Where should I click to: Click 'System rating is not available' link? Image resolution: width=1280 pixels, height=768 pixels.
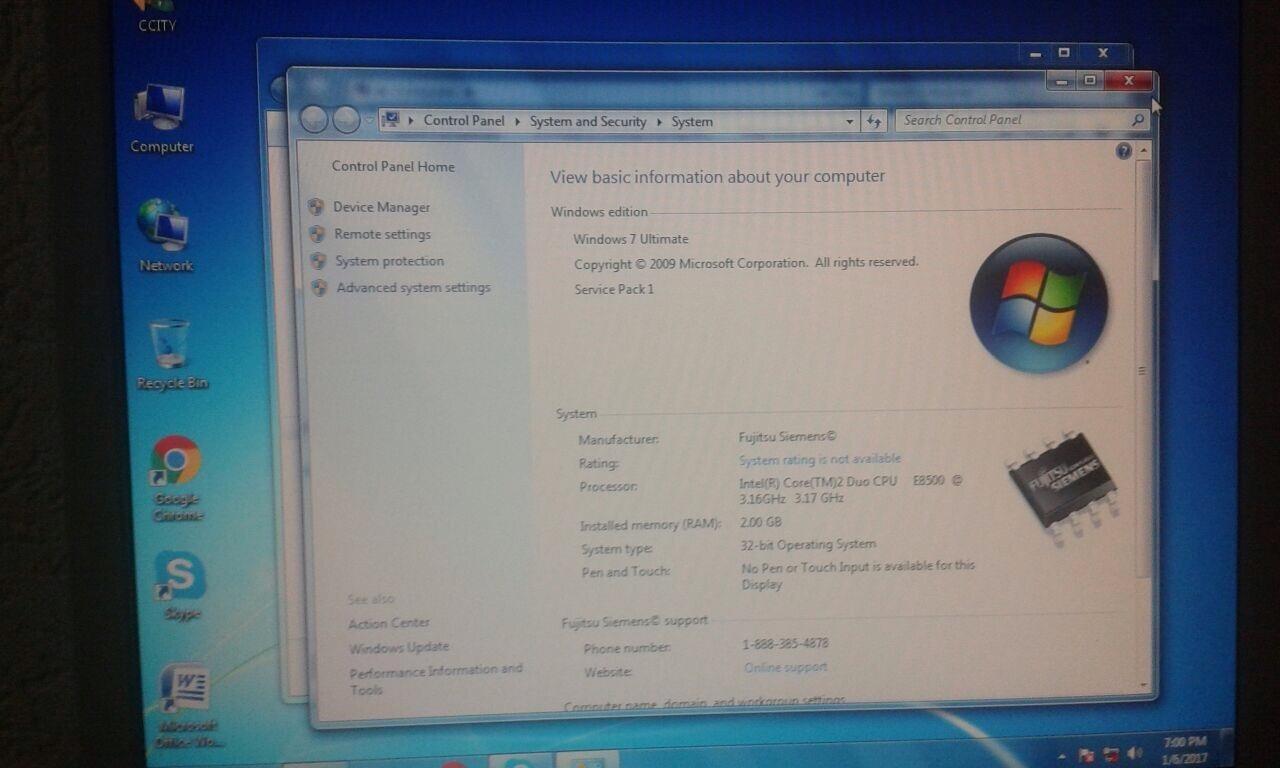point(820,459)
